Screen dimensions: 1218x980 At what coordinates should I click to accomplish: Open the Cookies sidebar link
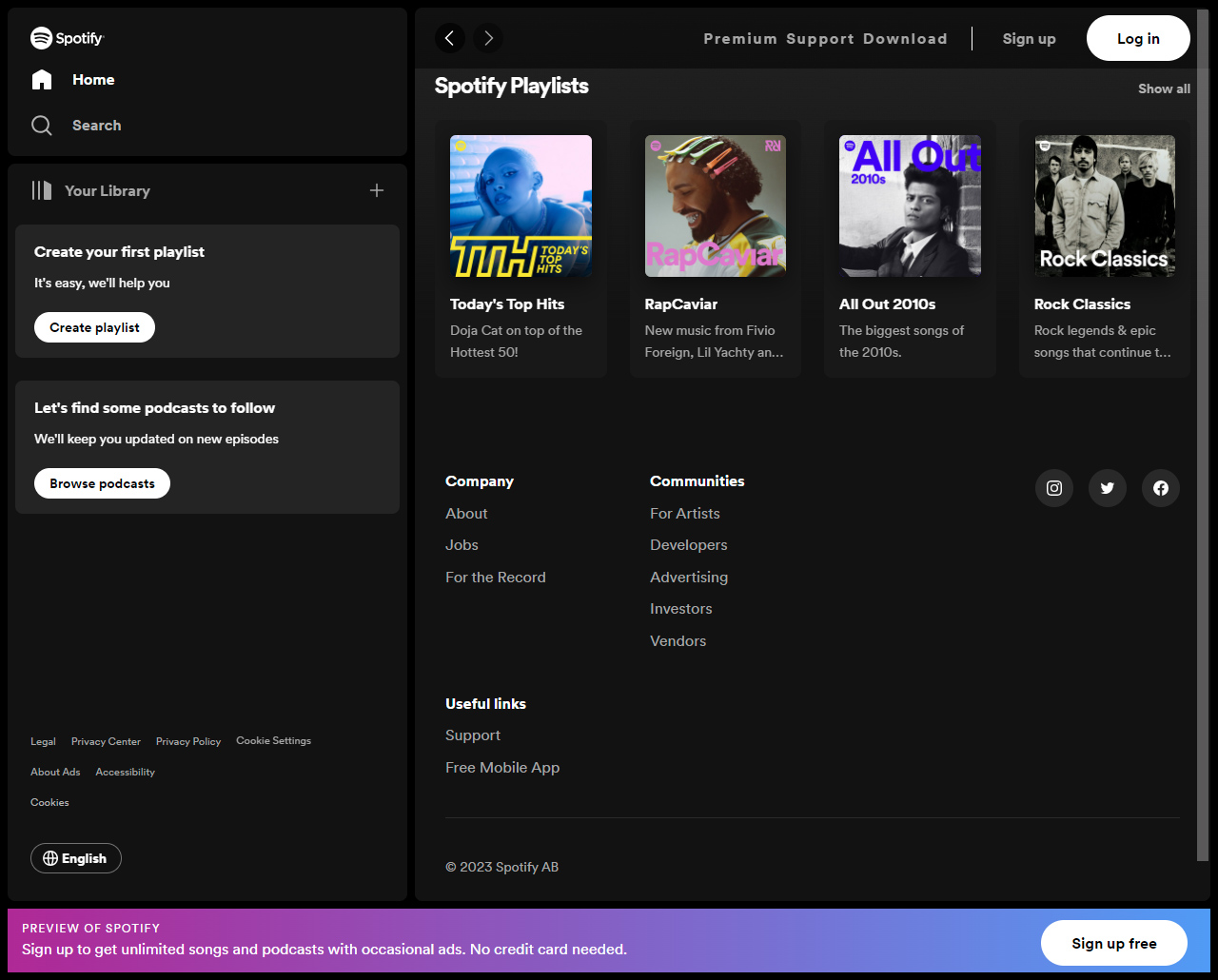[x=49, y=802]
